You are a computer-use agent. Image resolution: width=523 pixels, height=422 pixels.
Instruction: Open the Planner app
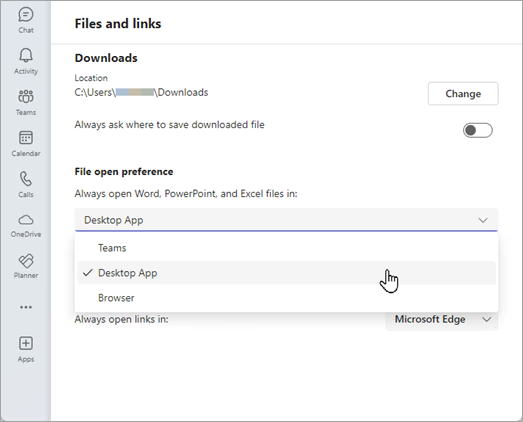[x=26, y=266]
